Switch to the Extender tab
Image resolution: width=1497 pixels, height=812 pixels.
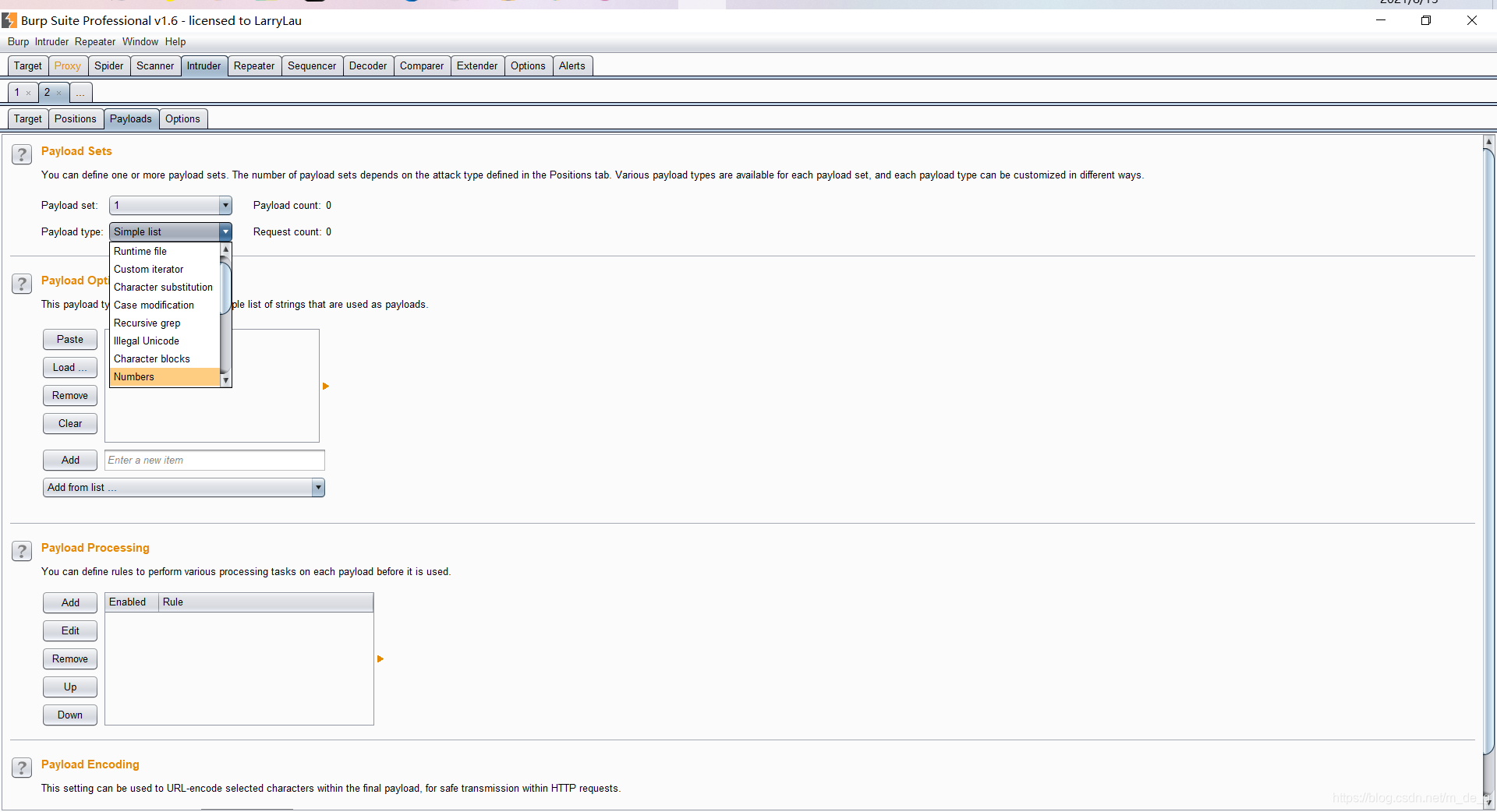[x=477, y=66]
